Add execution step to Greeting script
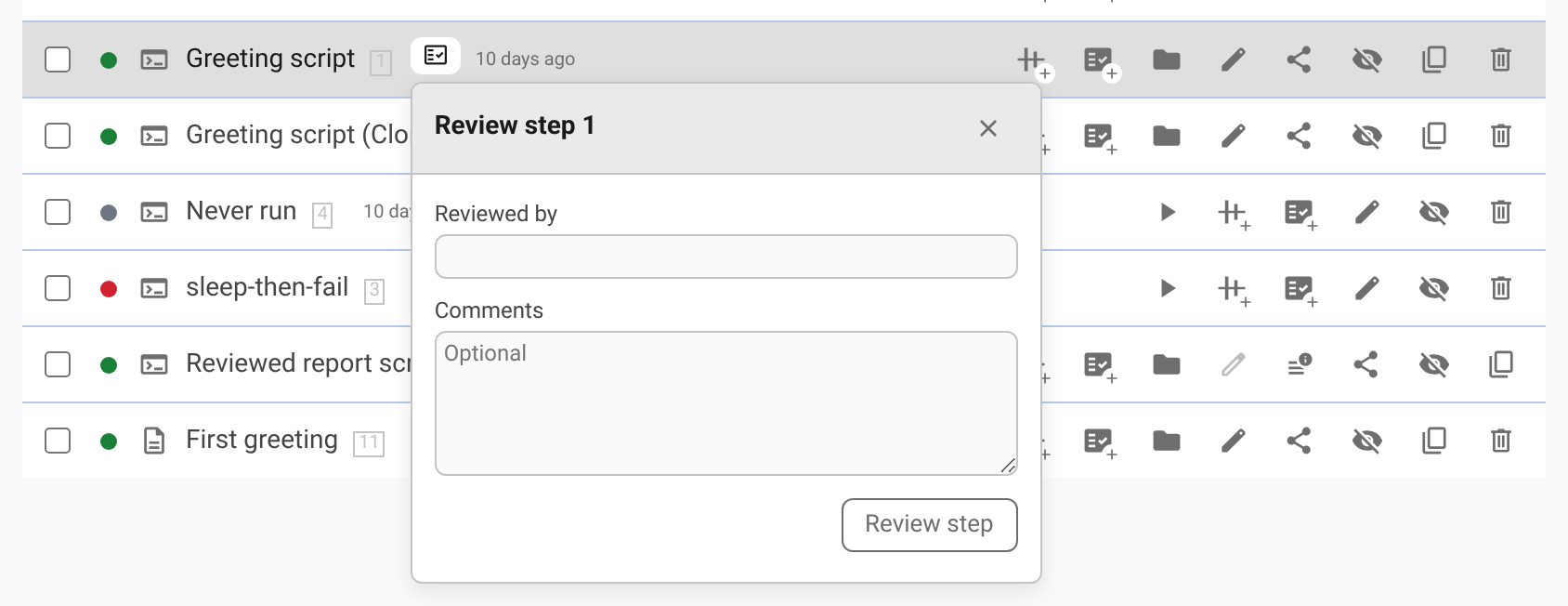Image resolution: width=1568 pixels, height=606 pixels. point(1034,62)
